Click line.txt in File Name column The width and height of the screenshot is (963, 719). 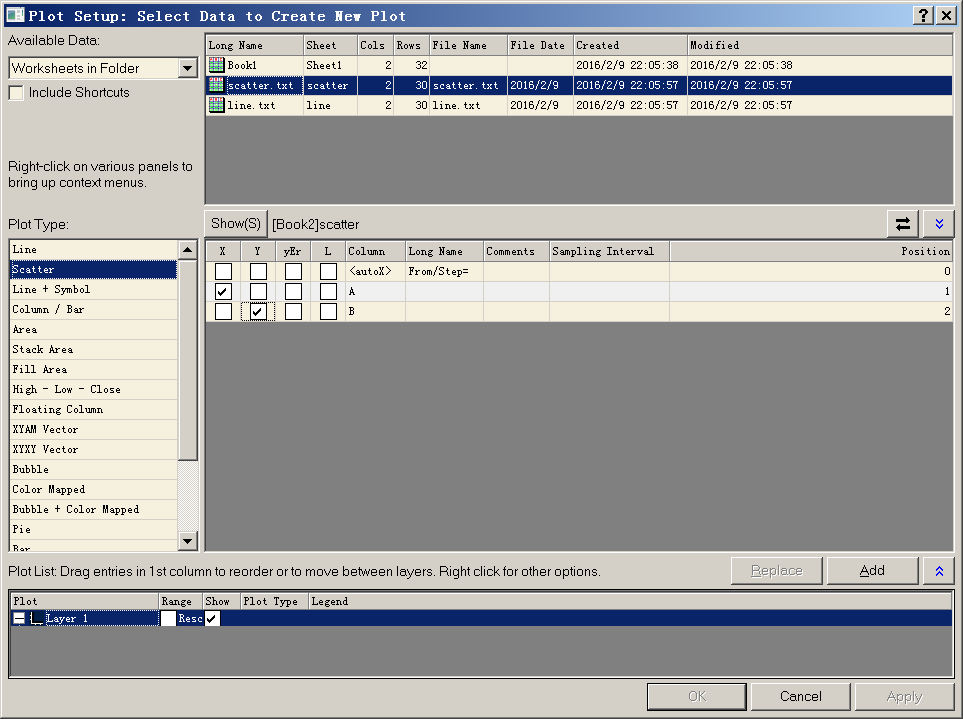point(468,105)
